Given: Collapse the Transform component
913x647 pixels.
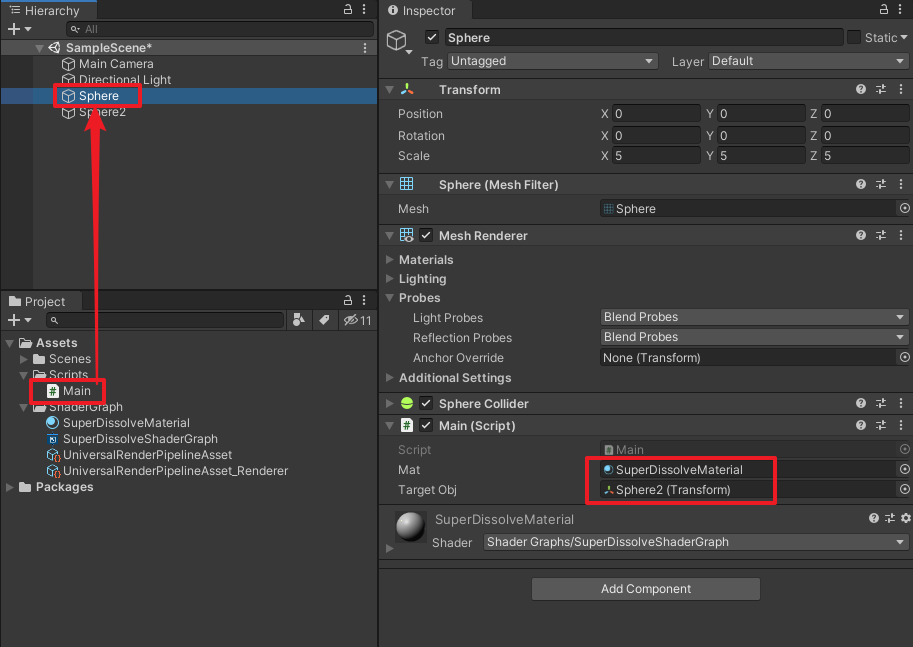Looking at the screenshot, I should point(390,89).
